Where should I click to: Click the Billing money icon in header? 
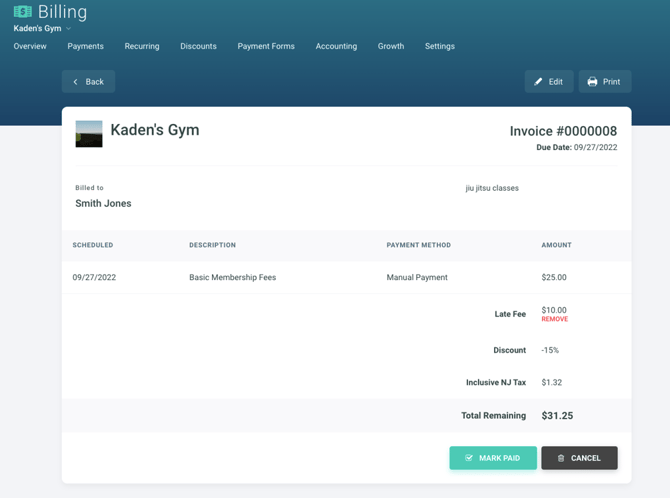pos(22,12)
